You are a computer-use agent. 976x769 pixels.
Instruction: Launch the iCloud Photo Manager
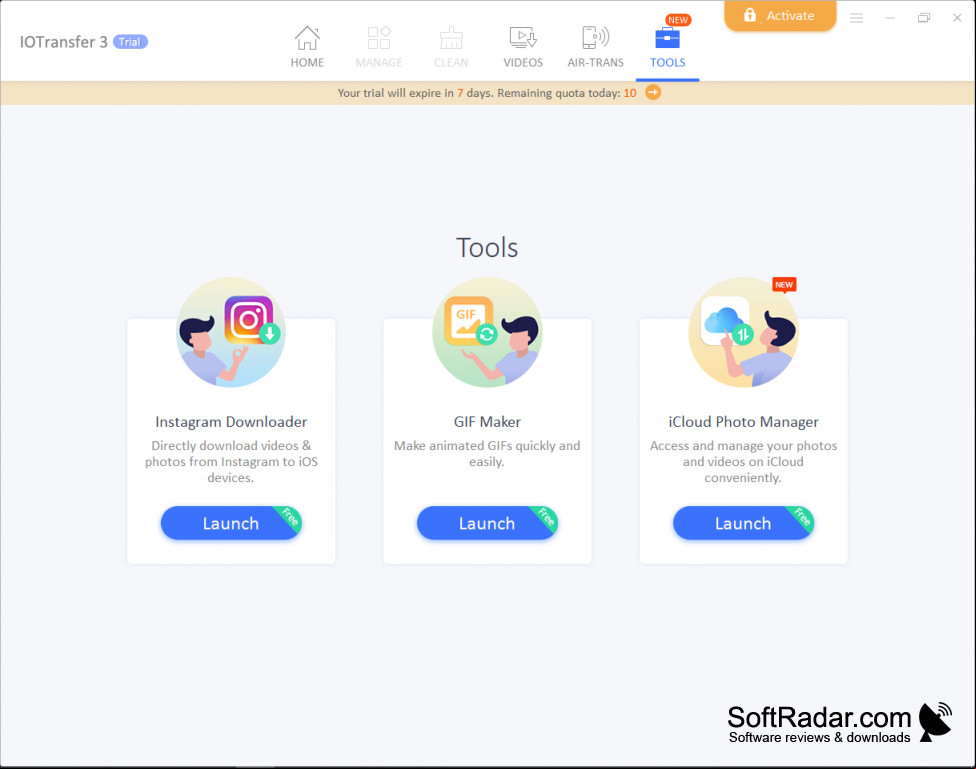pos(743,523)
